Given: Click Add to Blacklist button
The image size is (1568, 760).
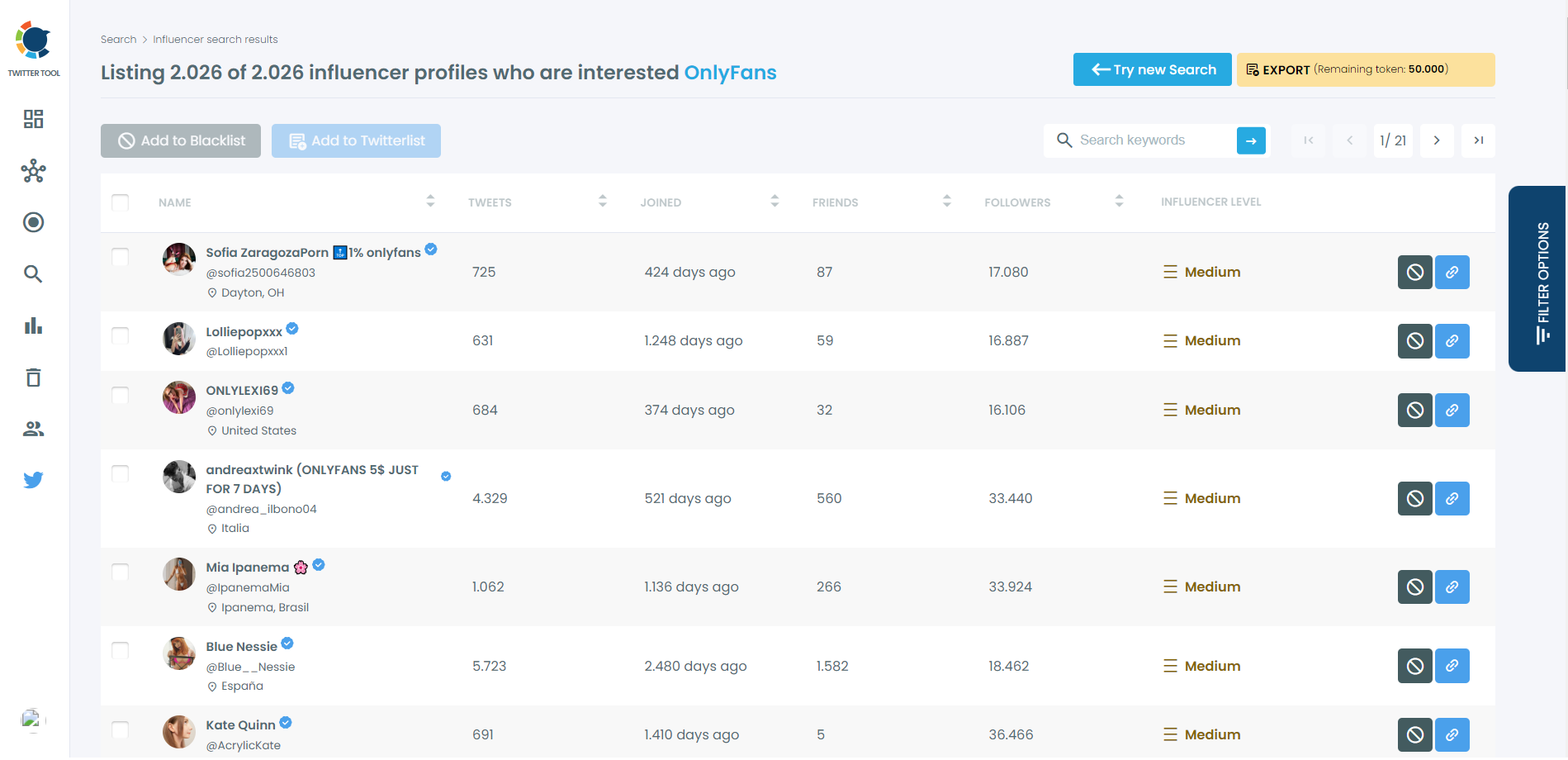Looking at the screenshot, I should 181,140.
